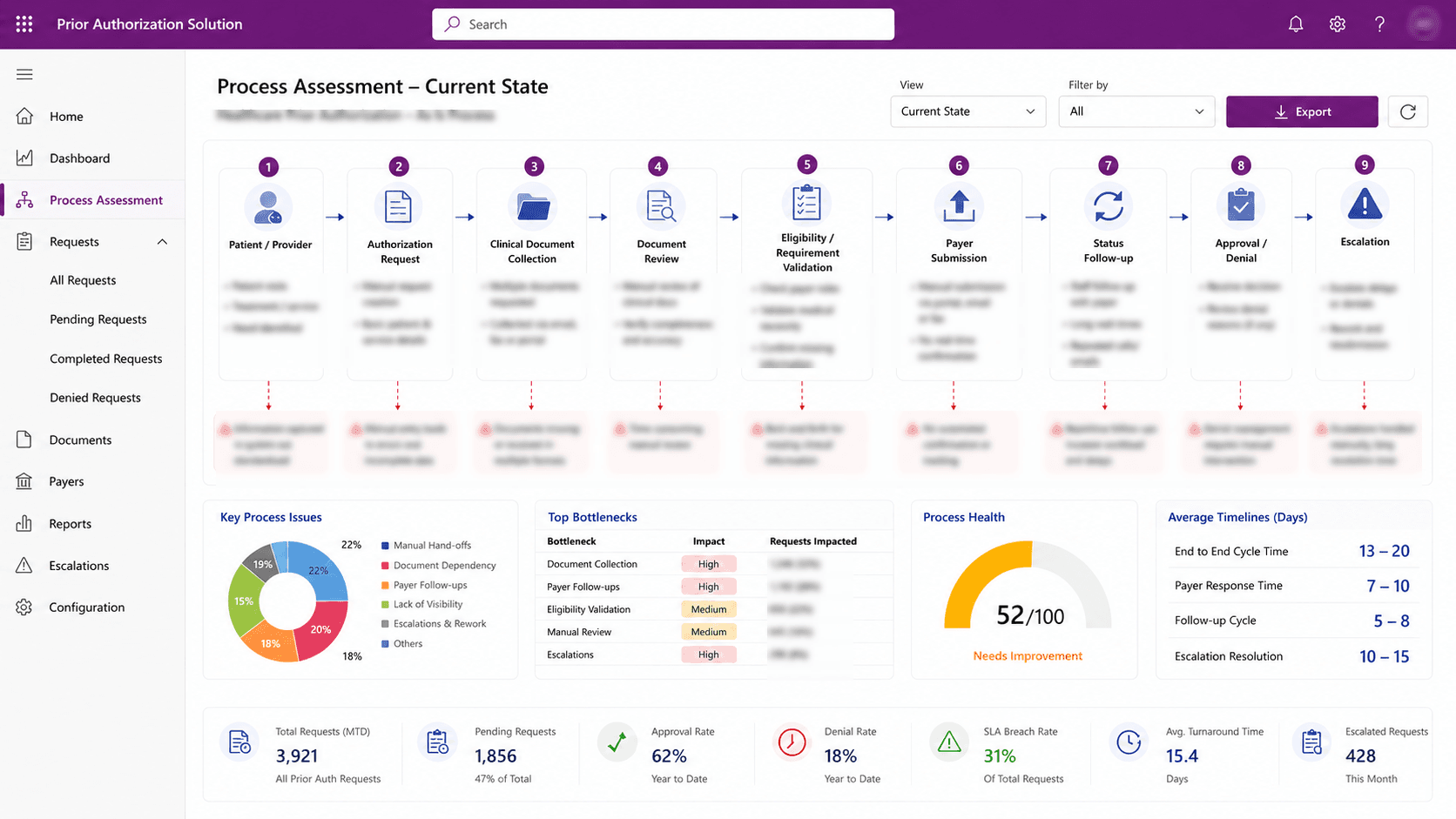Screen dimensions: 1456x819
Task: Click the Approval / Denial clipboard icon
Action: tap(1240, 205)
